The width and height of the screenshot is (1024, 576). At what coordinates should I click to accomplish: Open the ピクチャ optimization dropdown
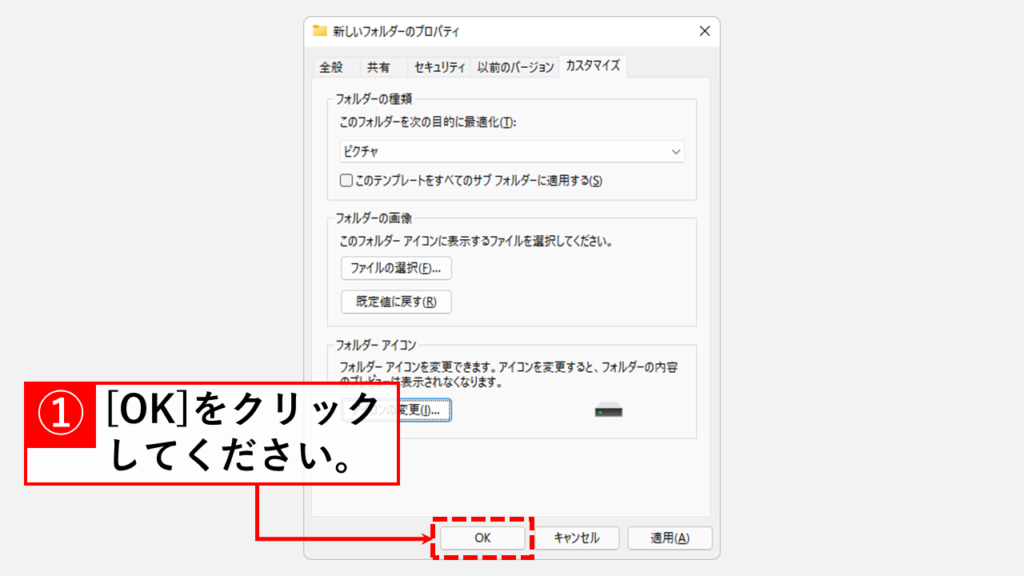pyautogui.click(x=511, y=152)
